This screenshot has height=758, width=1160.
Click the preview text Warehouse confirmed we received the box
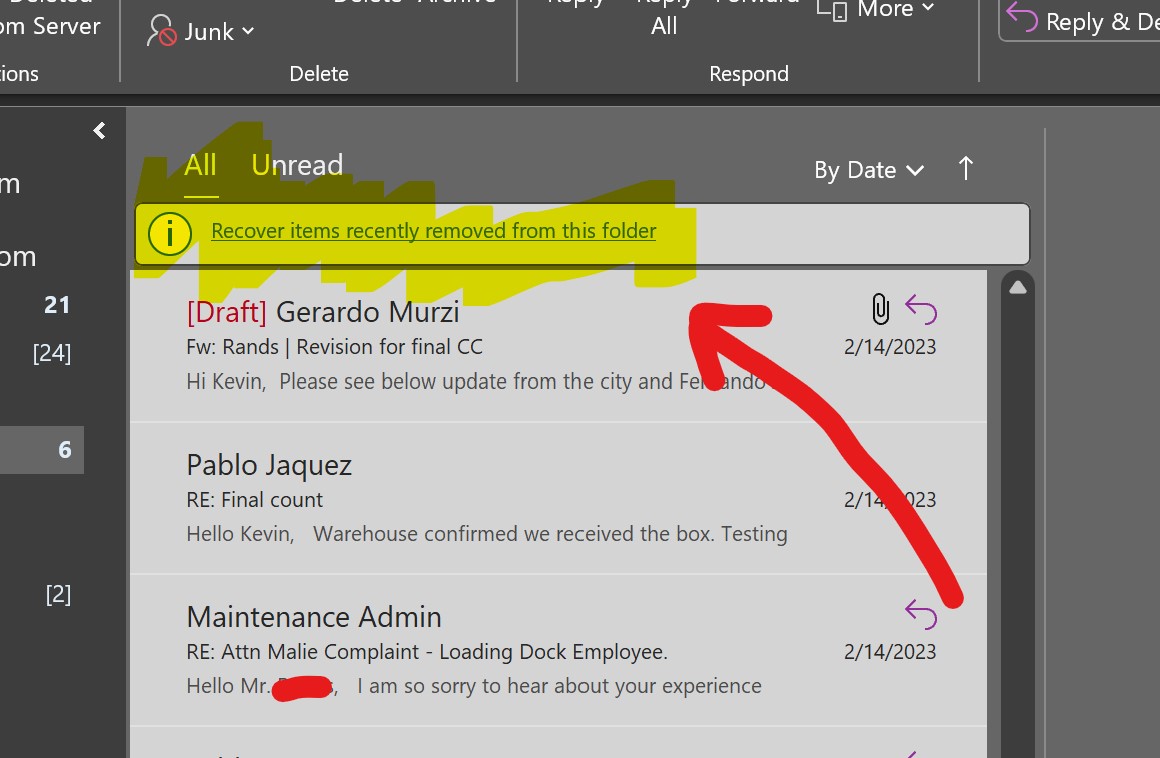click(514, 534)
